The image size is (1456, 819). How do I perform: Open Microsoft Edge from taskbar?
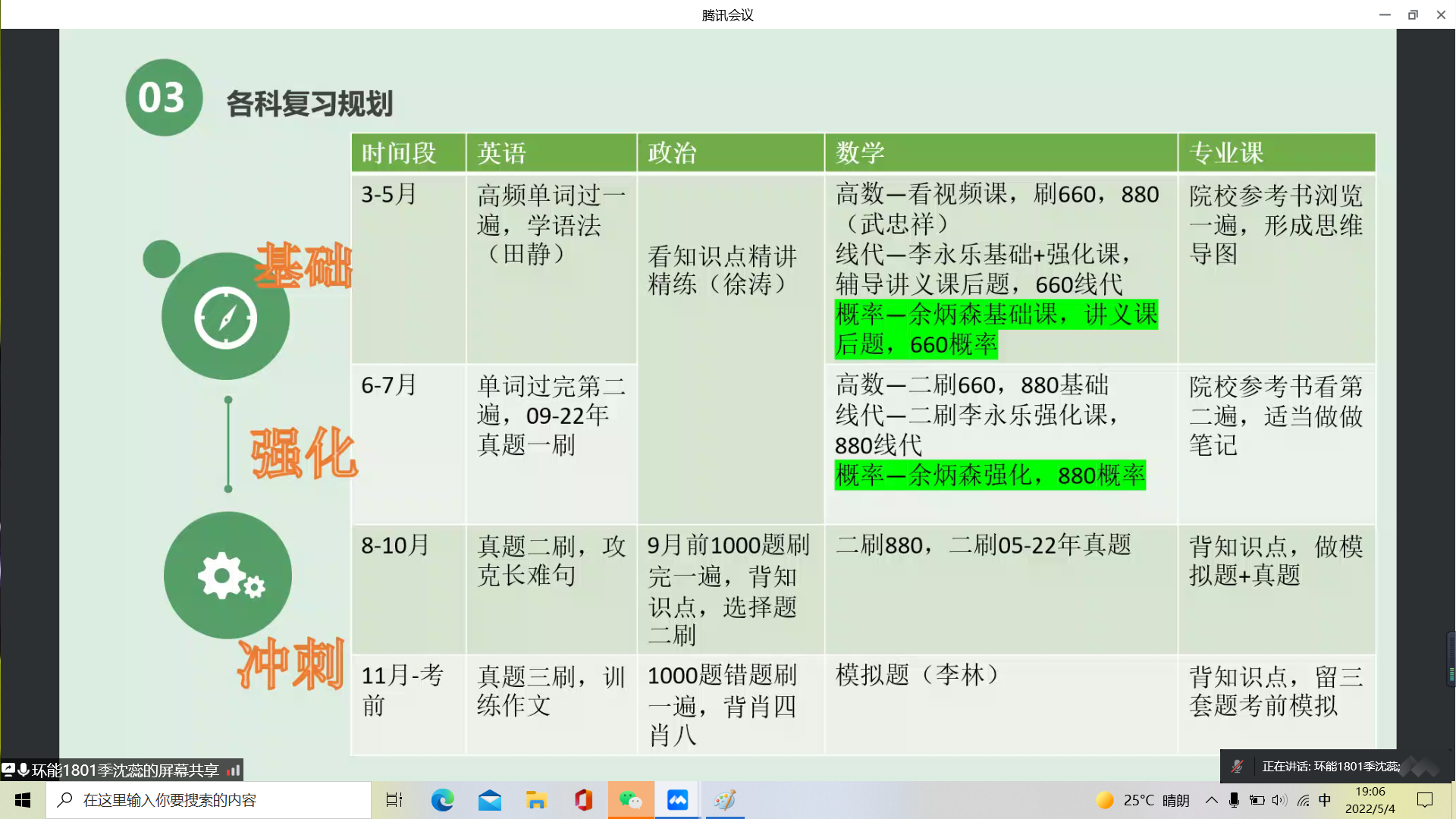pyautogui.click(x=442, y=800)
